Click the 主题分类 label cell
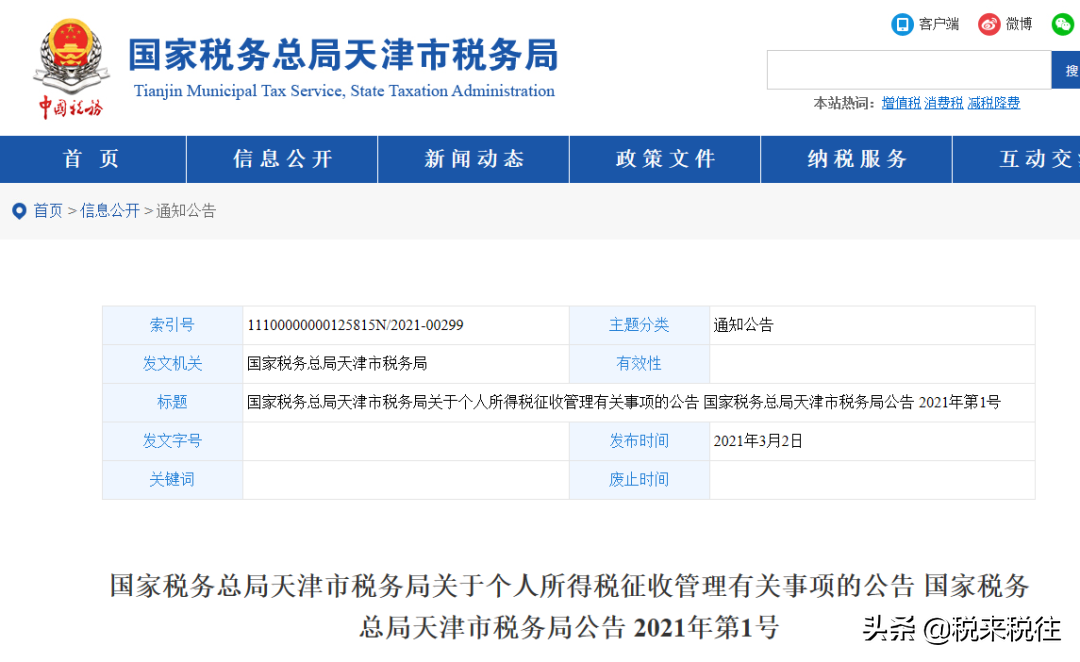Screen dimensions: 1080x662 [x=639, y=325]
